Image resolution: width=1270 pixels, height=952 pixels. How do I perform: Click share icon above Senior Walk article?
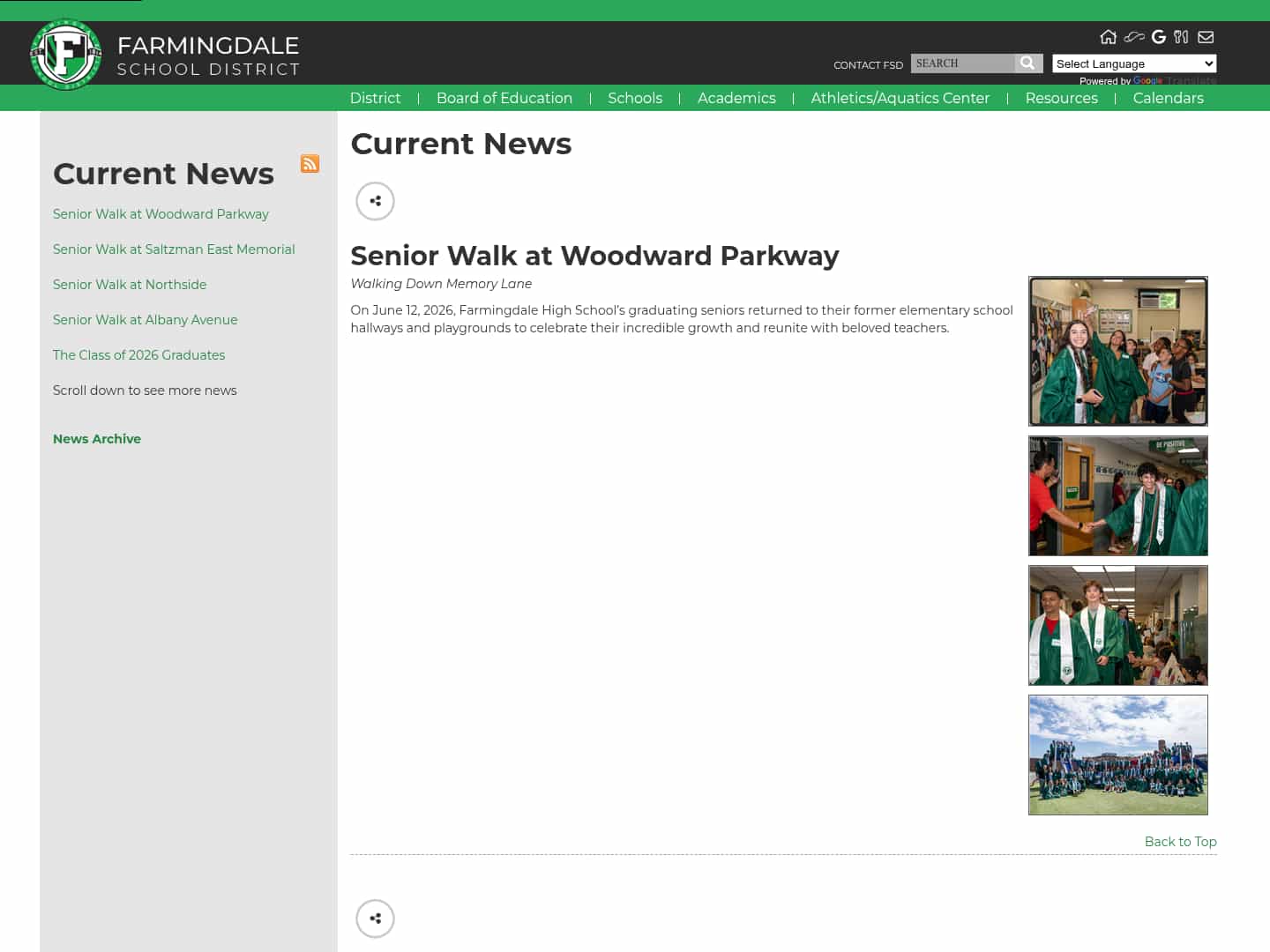[x=375, y=201]
